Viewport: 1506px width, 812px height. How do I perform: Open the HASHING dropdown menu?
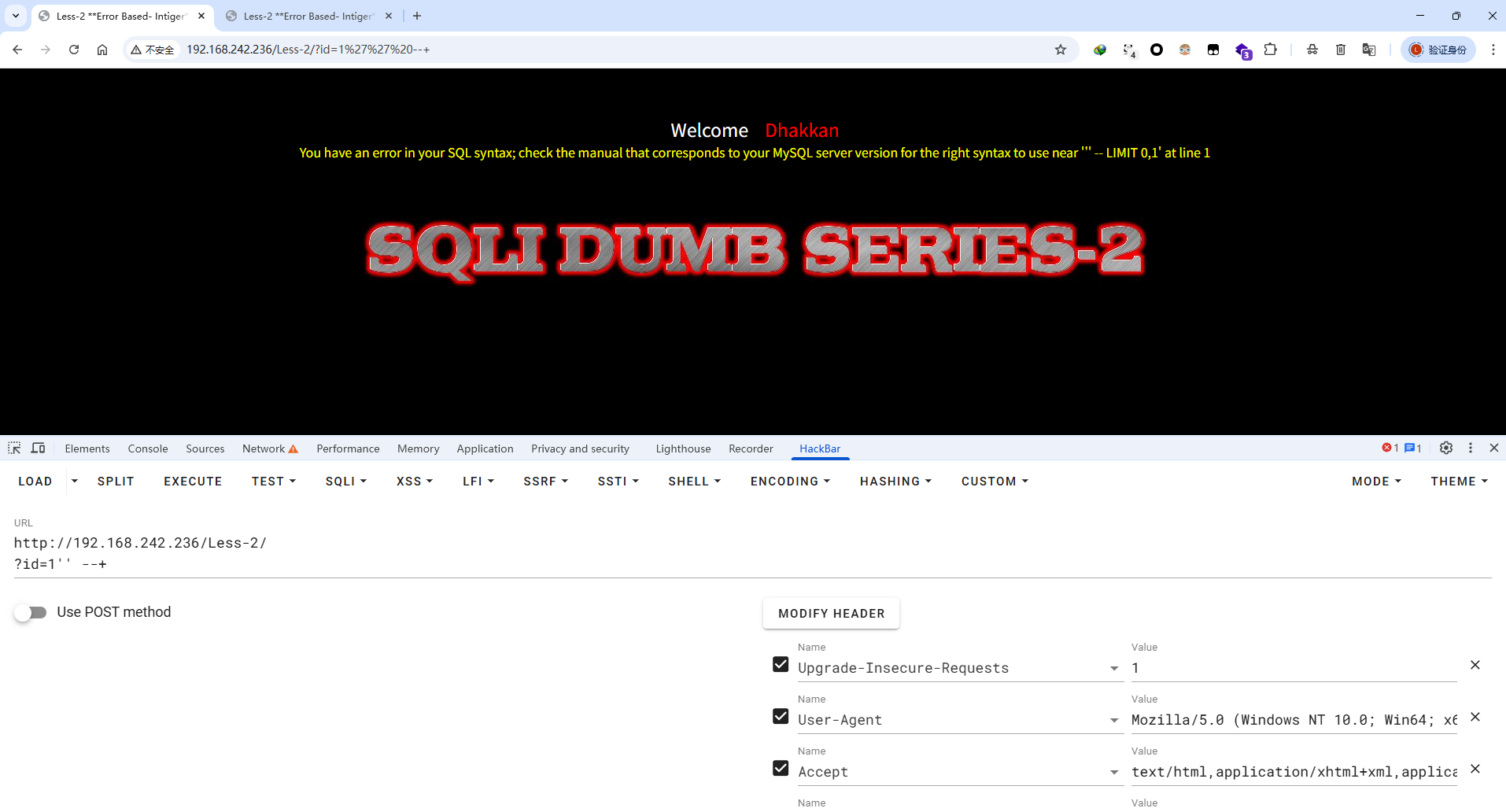(x=896, y=481)
